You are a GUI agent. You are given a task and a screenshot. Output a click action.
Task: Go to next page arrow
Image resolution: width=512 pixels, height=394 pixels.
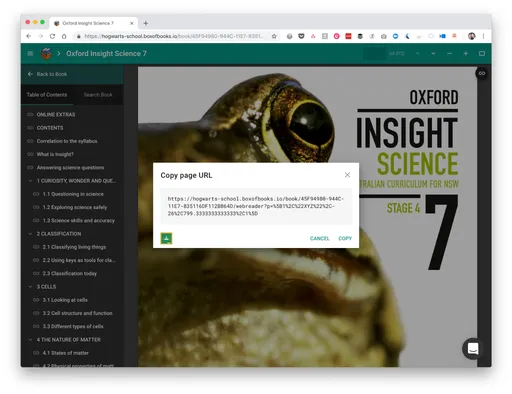click(x=433, y=54)
